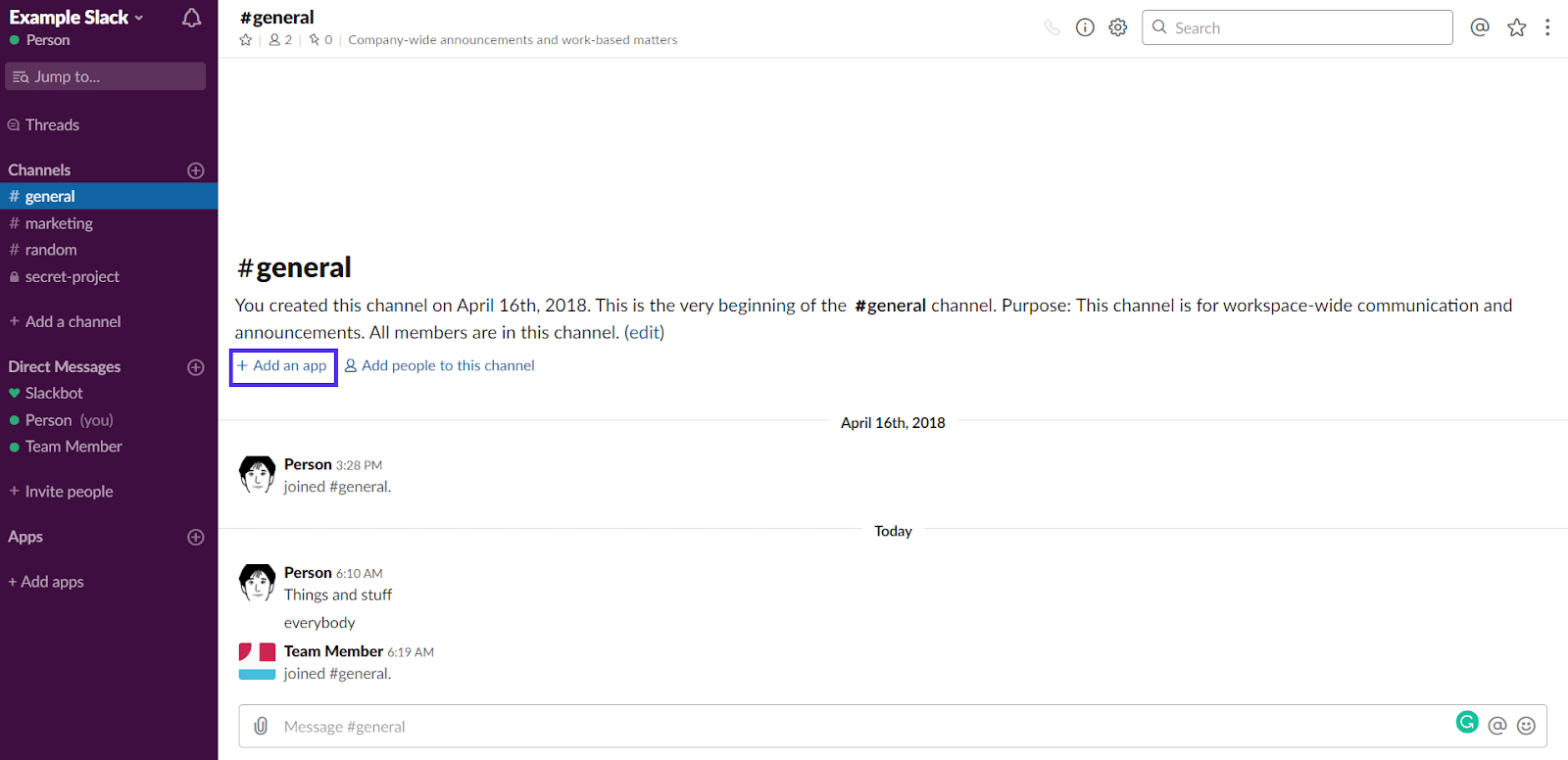Viewport: 1568px width, 760px height.
Task: Open emoji picker in message box
Action: coord(1526,726)
